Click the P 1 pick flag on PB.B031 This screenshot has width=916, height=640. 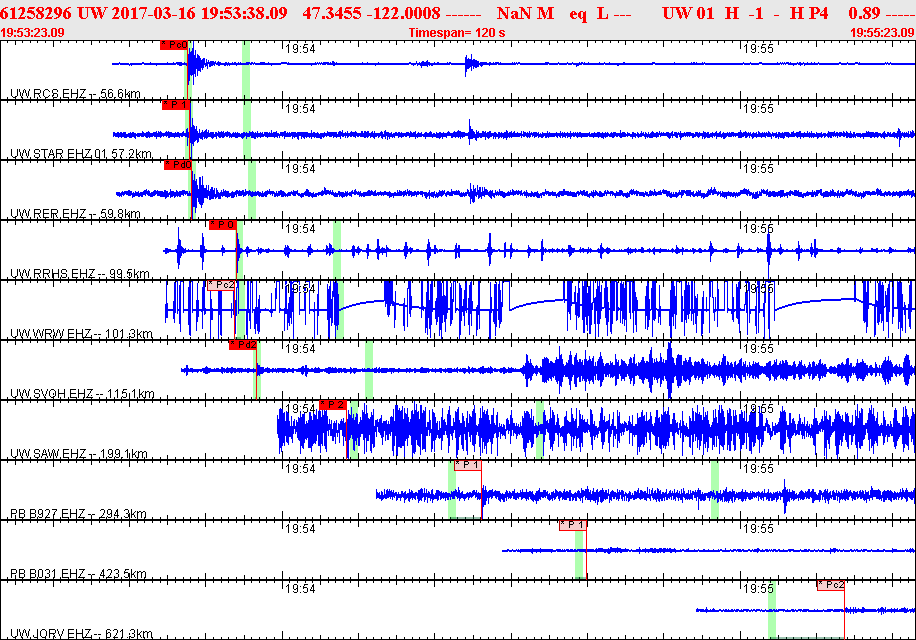(x=572, y=525)
